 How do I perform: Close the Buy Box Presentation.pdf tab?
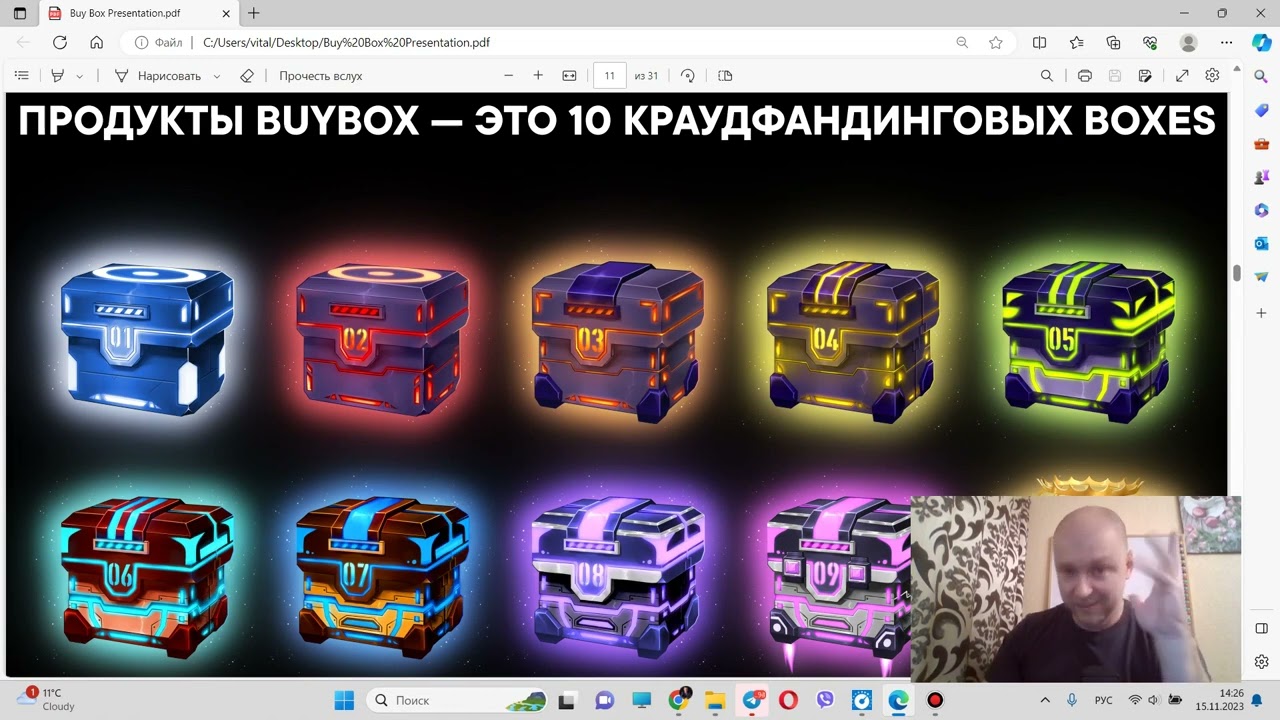click(x=226, y=14)
